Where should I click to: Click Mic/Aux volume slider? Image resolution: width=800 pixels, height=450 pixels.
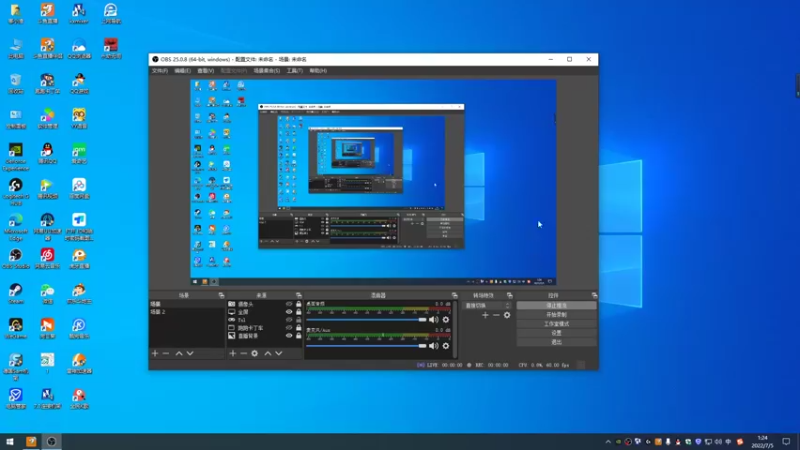coord(366,346)
